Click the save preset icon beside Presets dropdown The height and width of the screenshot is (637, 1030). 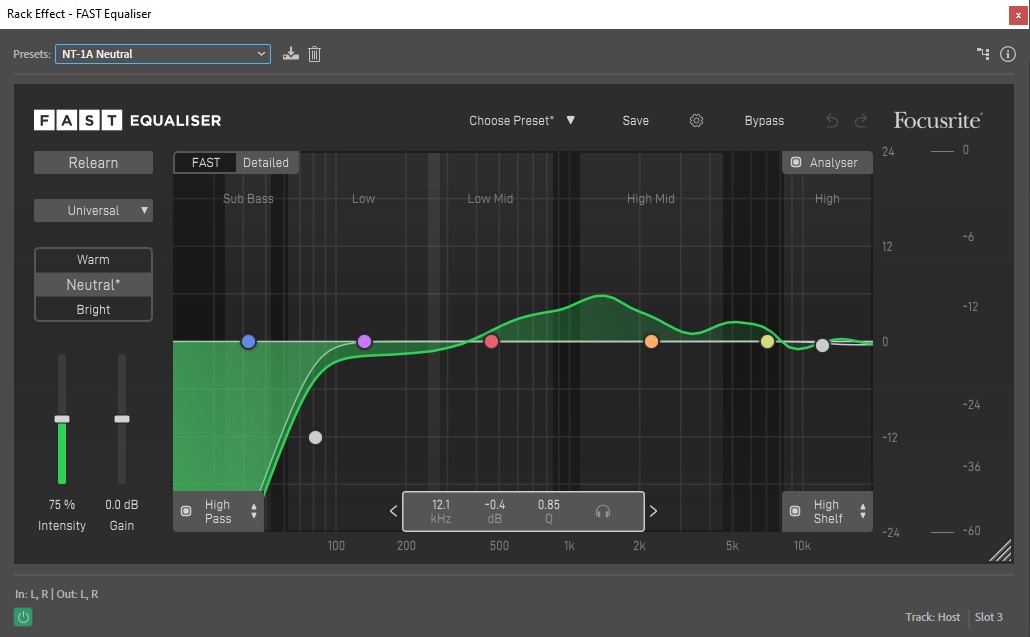(291, 54)
